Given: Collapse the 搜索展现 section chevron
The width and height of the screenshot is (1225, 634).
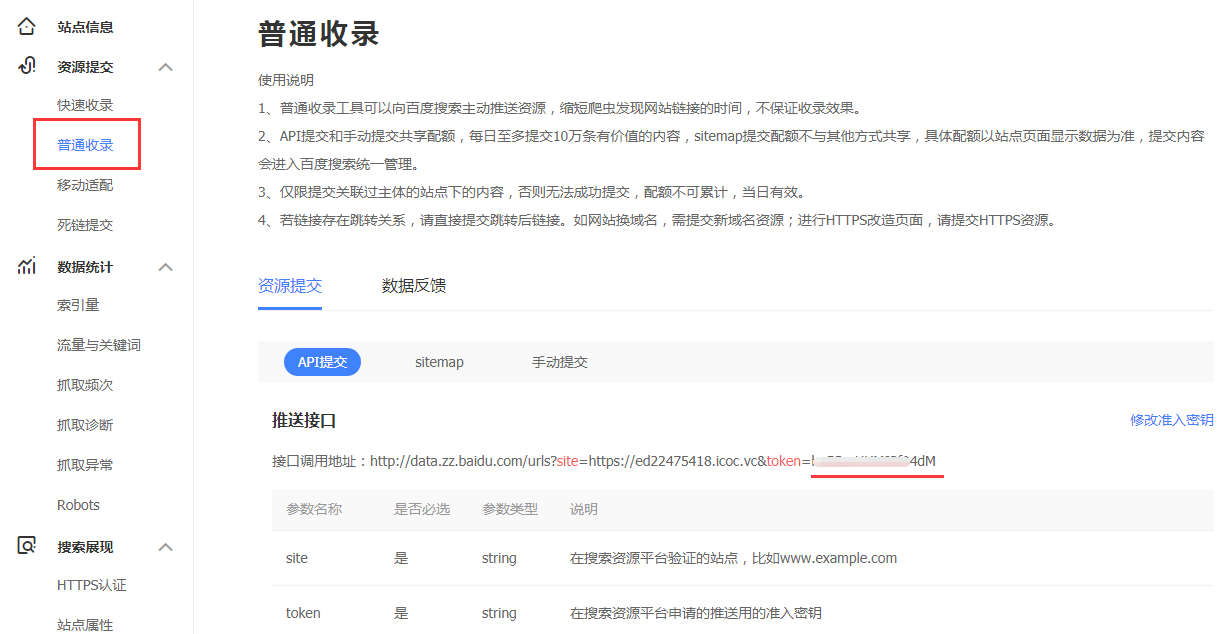Looking at the screenshot, I should pos(166,547).
